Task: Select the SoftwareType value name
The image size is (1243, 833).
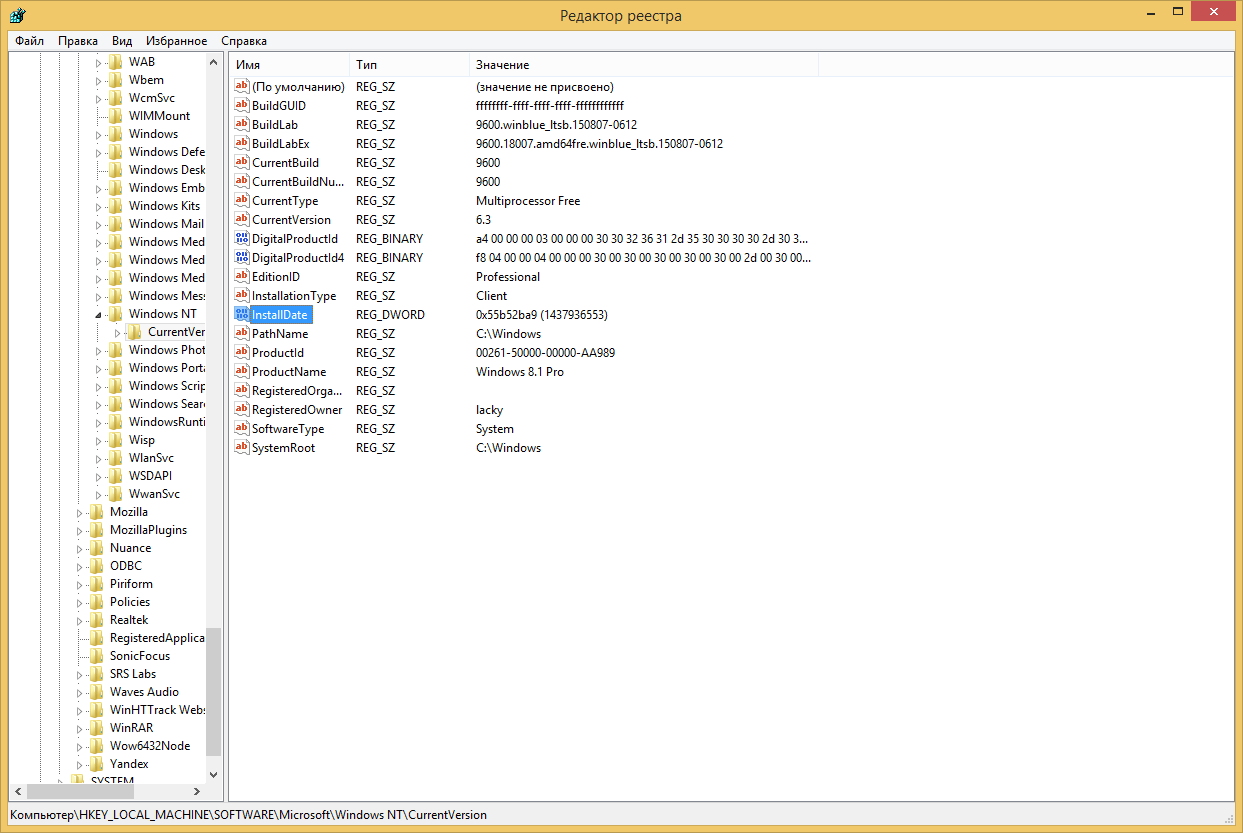Action: [x=288, y=428]
